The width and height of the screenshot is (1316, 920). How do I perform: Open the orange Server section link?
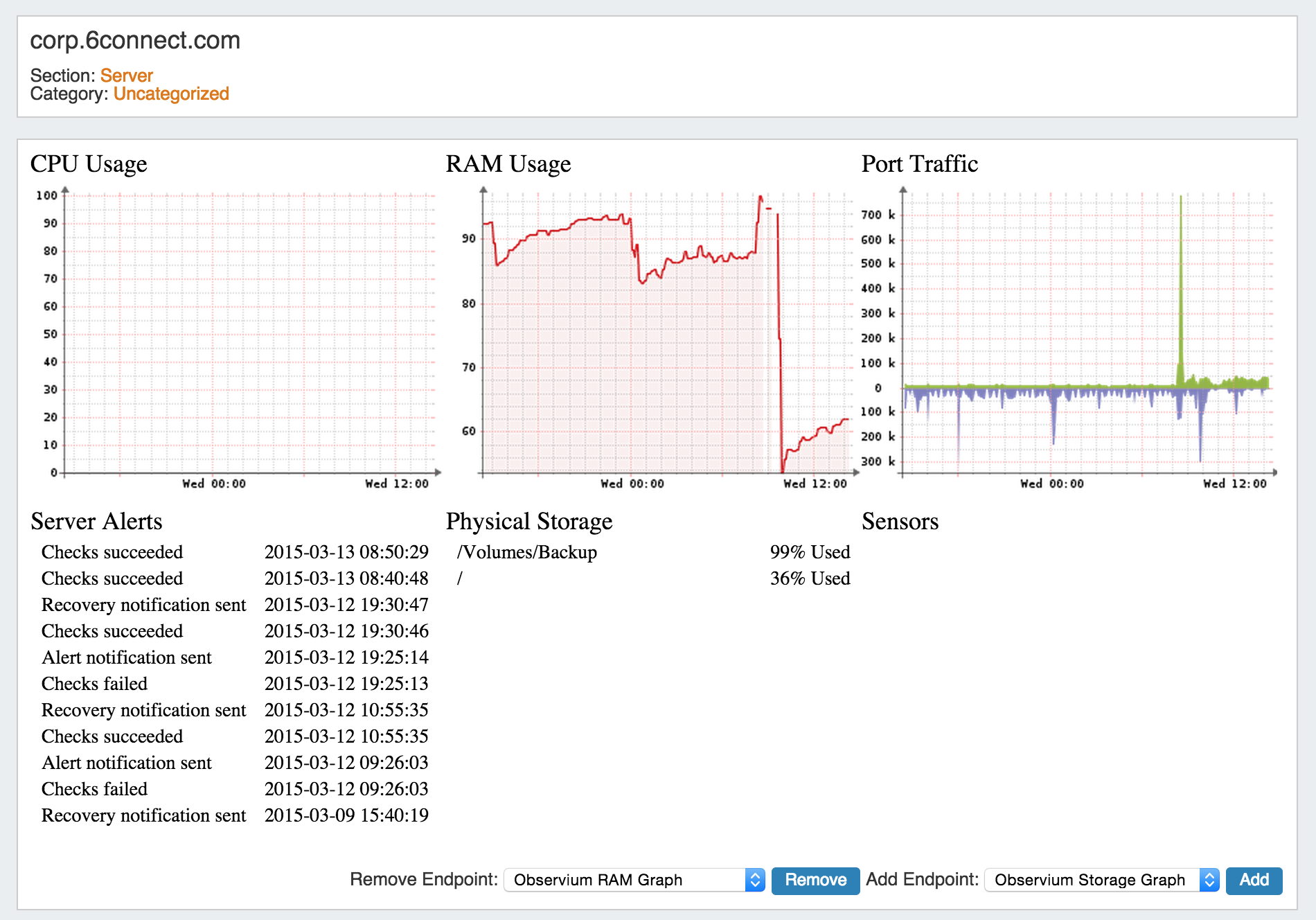click(126, 76)
